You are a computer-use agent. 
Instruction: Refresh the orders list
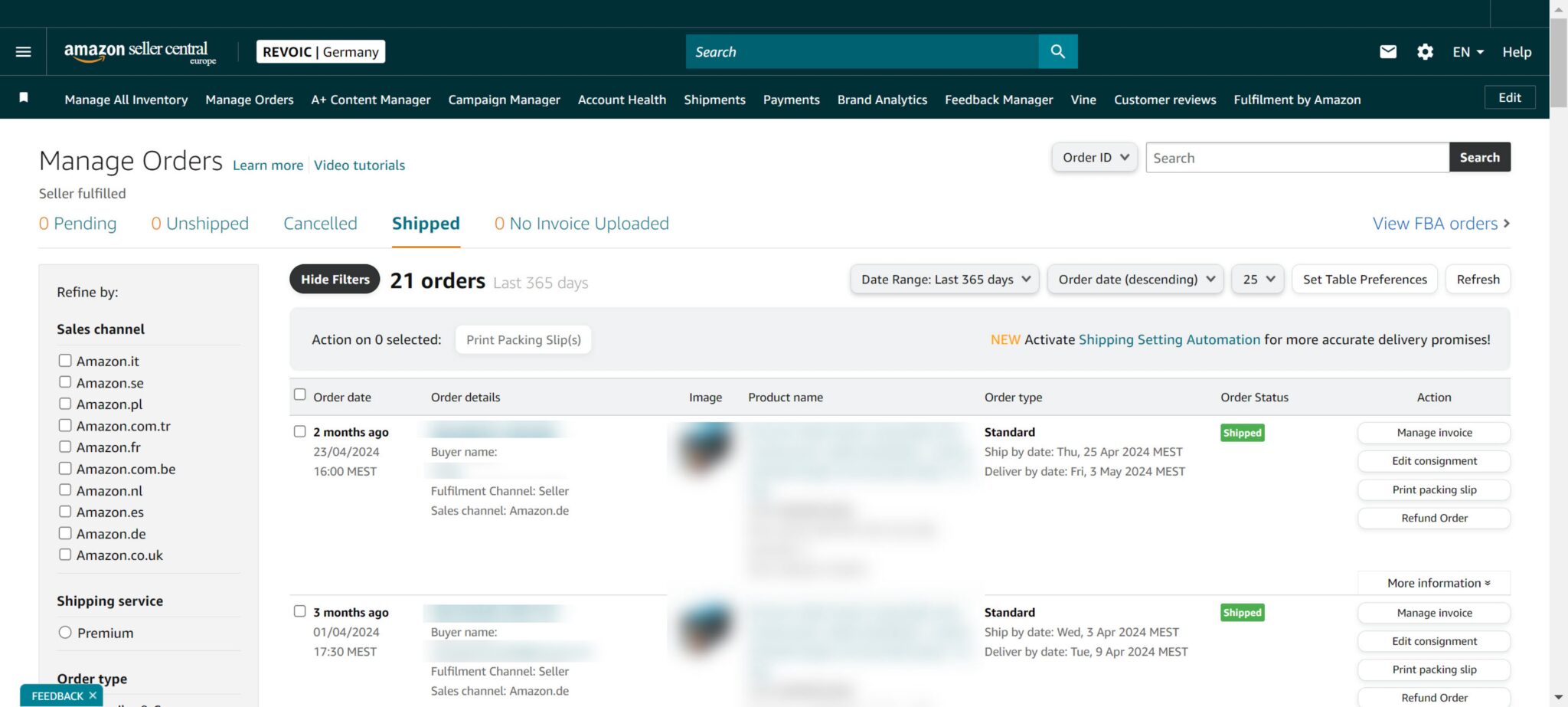click(x=1478, y=280)
